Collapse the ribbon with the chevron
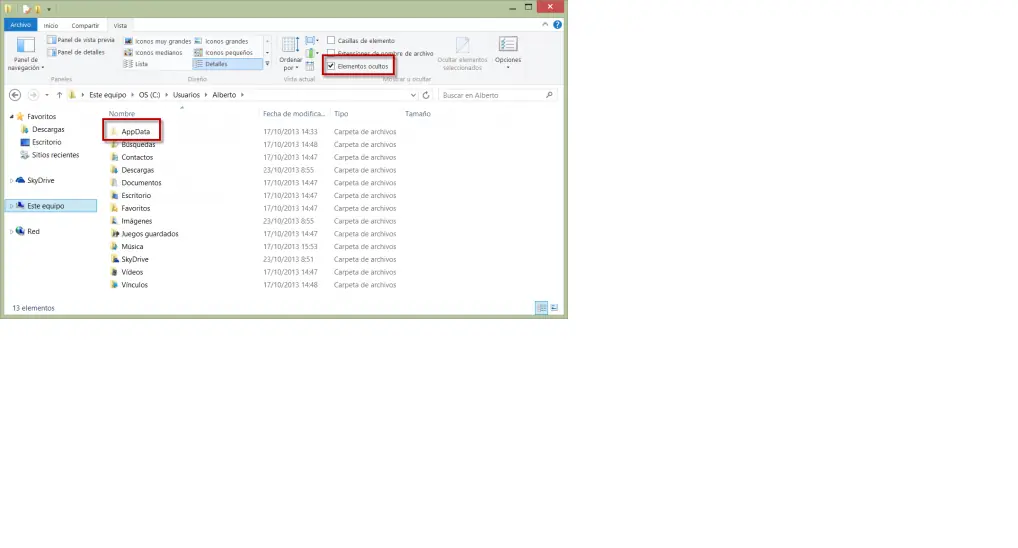 (x=545, y=25)
